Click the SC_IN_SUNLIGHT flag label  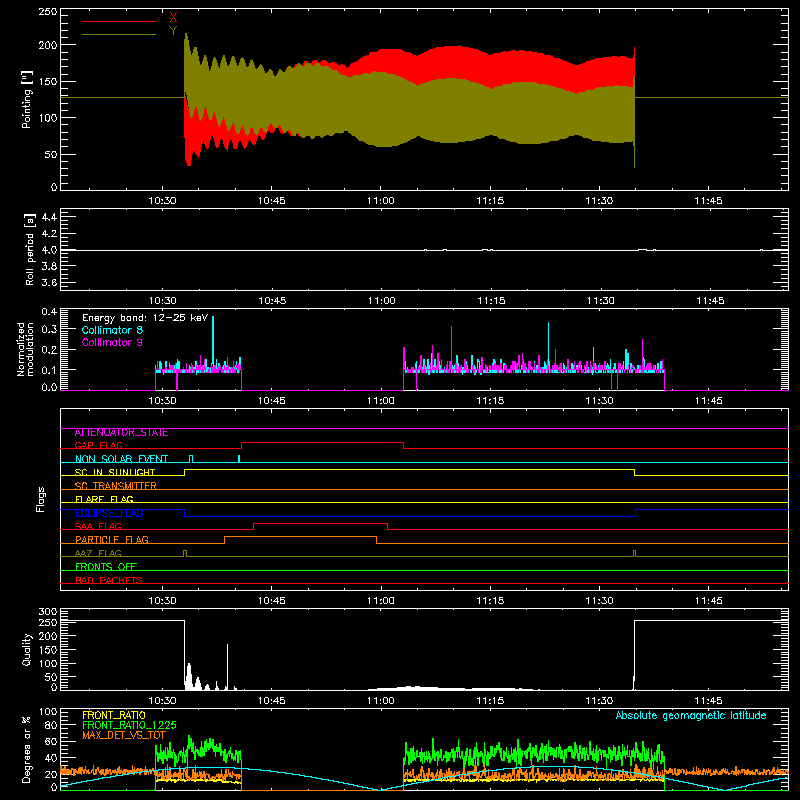[114, 472]
